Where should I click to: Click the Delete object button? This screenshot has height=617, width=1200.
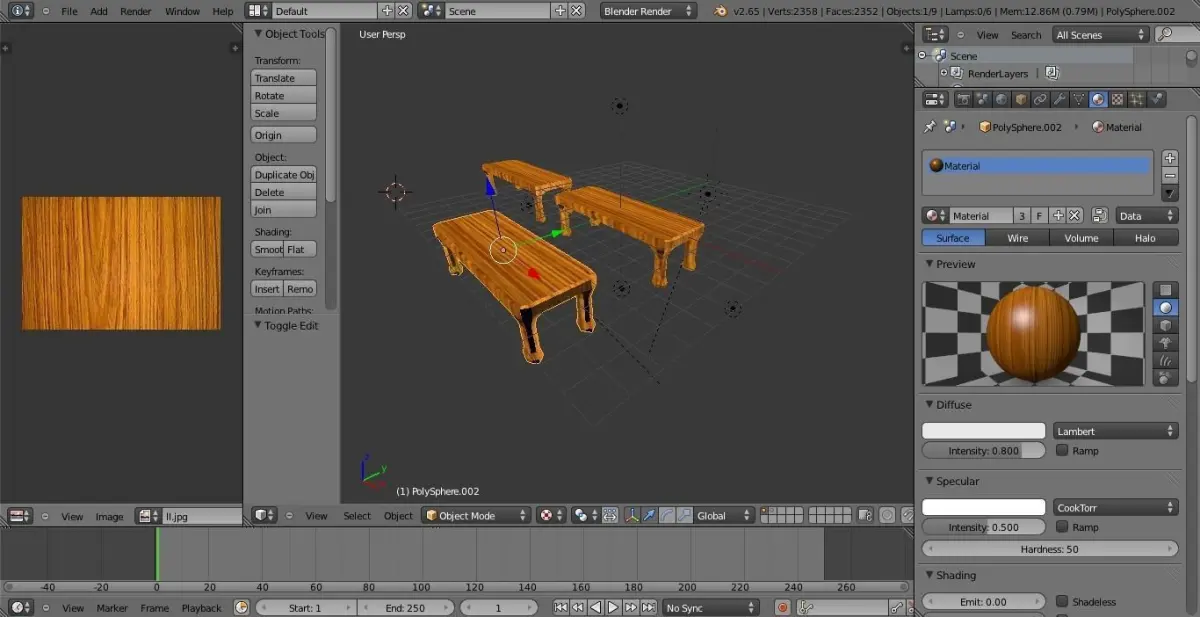point(284,192)
